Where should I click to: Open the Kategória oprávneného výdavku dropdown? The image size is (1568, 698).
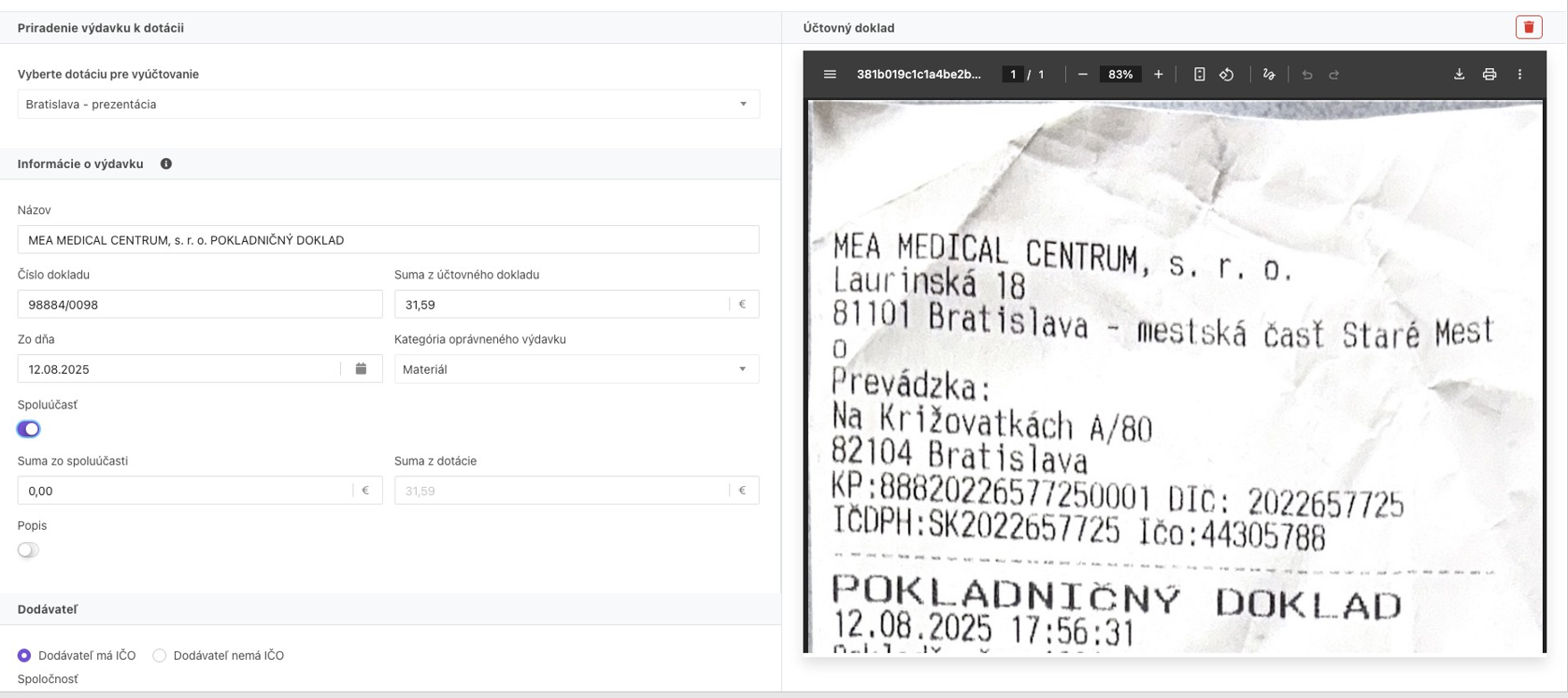pyautogui.click(x=576, y=369)
